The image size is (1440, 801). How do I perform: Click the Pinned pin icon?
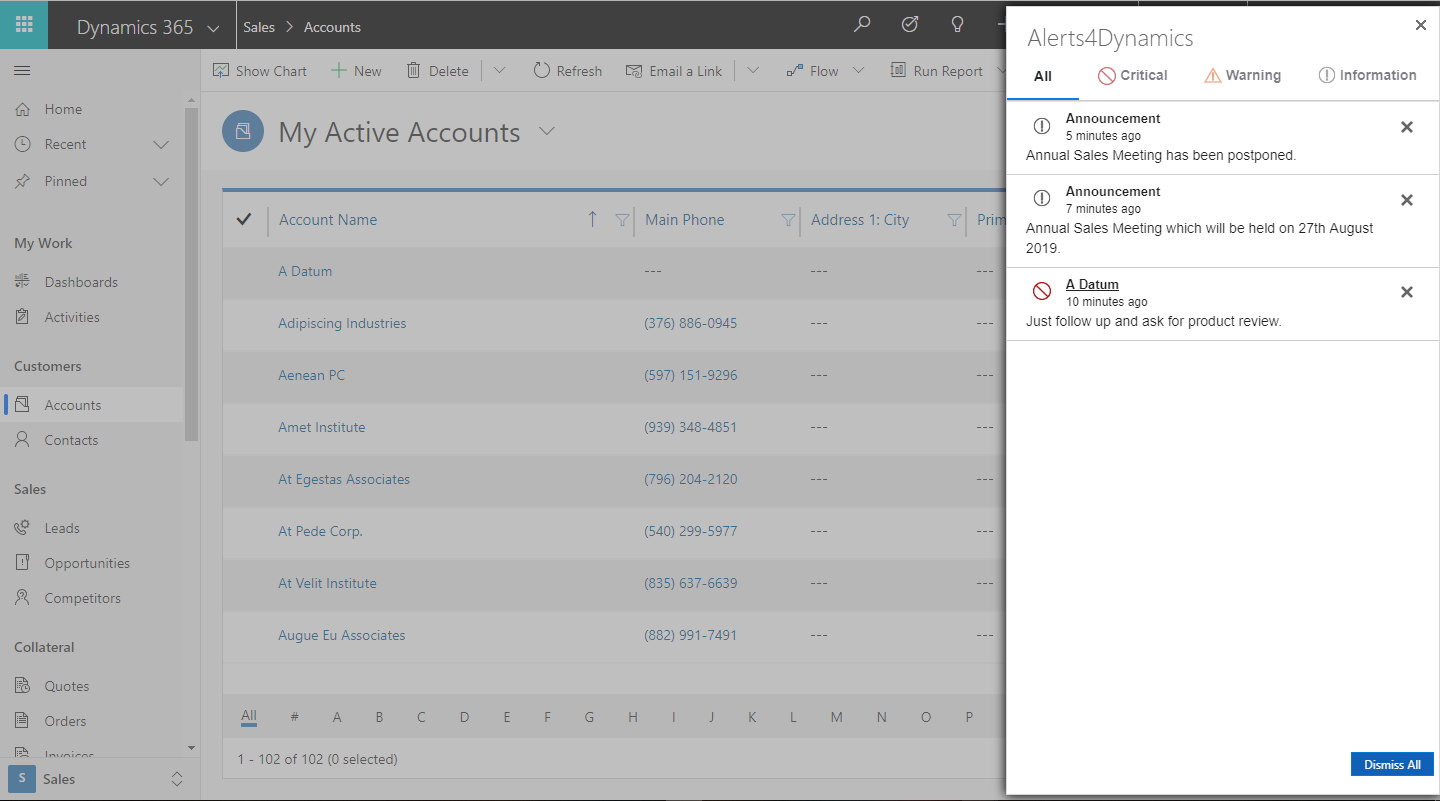click(x=23, y=181)
